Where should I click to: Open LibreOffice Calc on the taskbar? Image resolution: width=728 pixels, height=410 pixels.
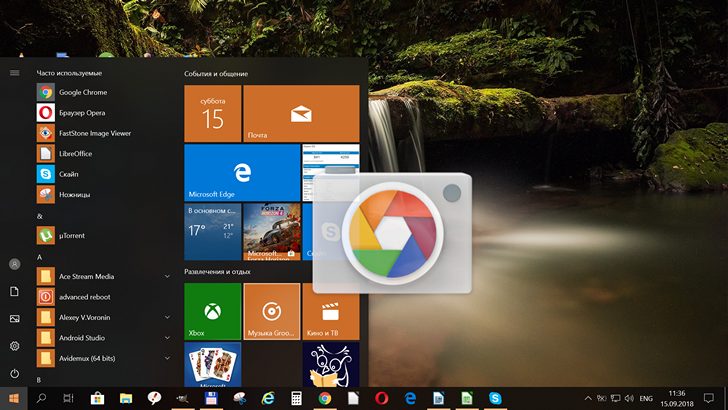coord(467,398)
